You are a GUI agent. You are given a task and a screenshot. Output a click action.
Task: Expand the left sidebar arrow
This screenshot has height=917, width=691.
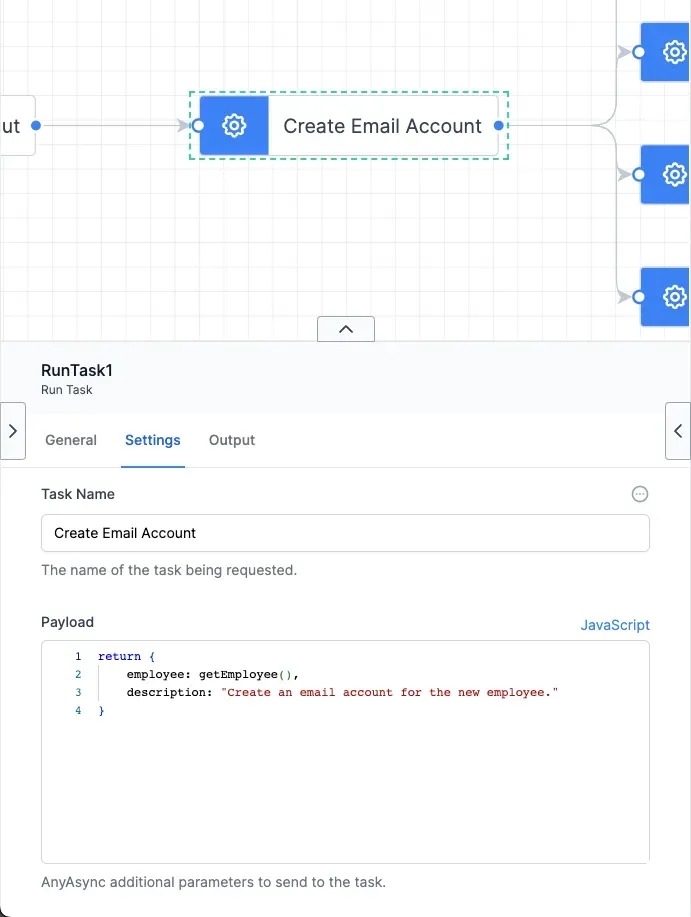[x=12, y=431]
